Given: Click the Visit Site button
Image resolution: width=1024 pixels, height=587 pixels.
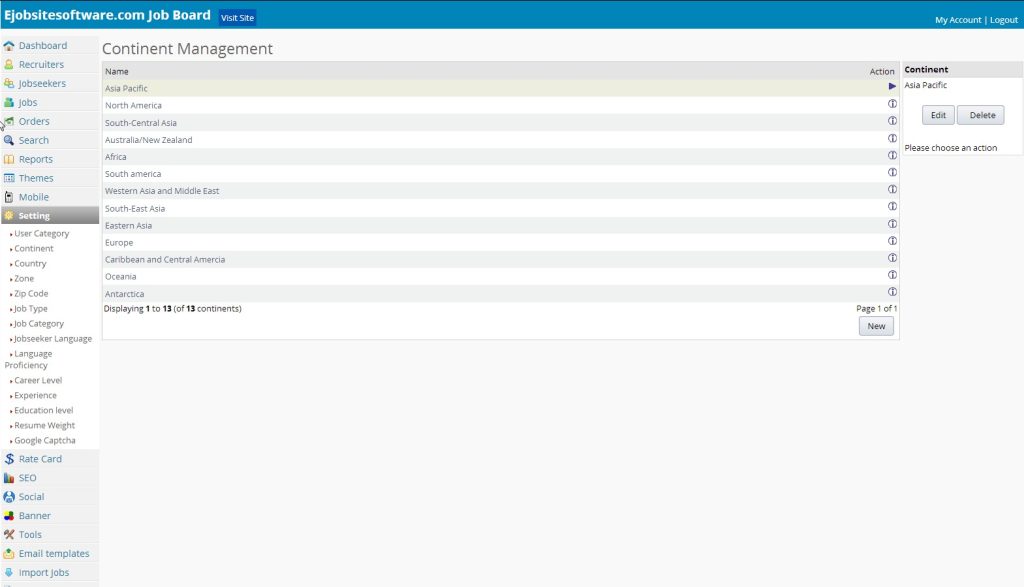Looking at the screenshot, I should pos(237,18).
